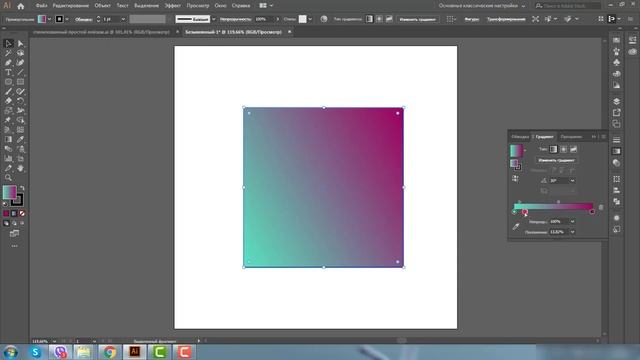Select the Eraser tool
640x360 pixels.
8,101
